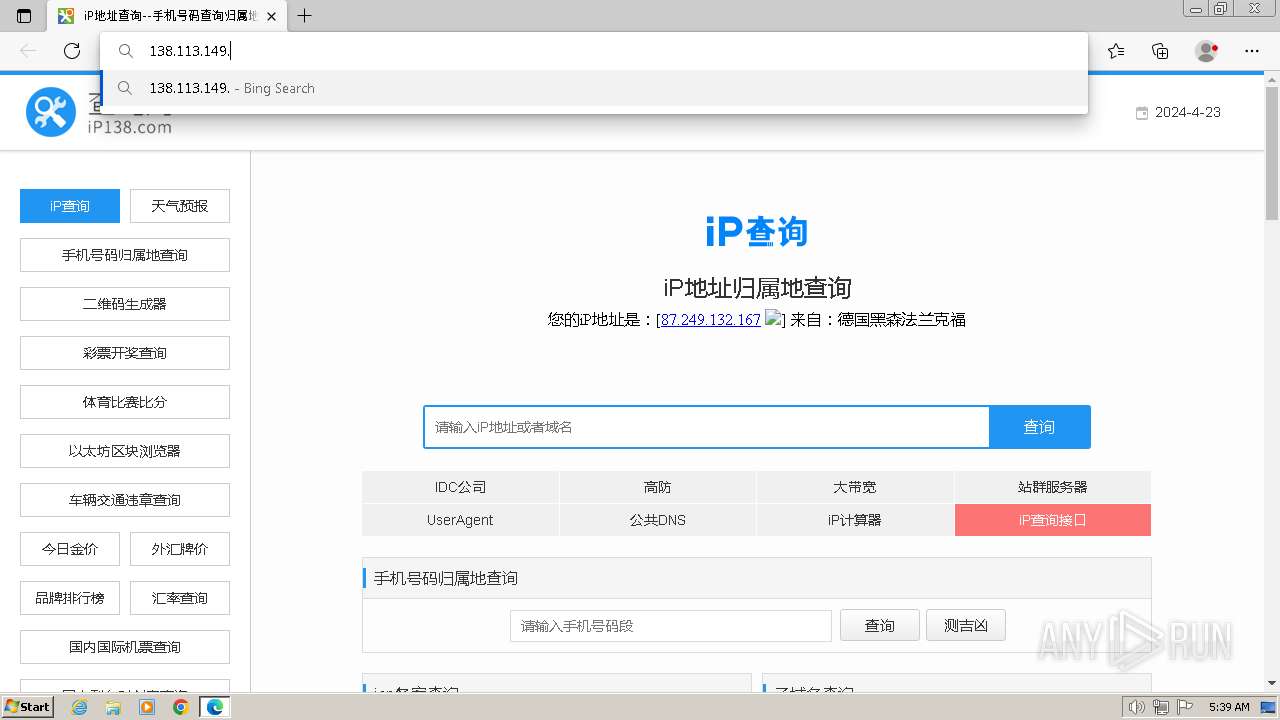Open the IDC公司 tab
Viewport: 1280px width, 720px height.
pos(460,487)
